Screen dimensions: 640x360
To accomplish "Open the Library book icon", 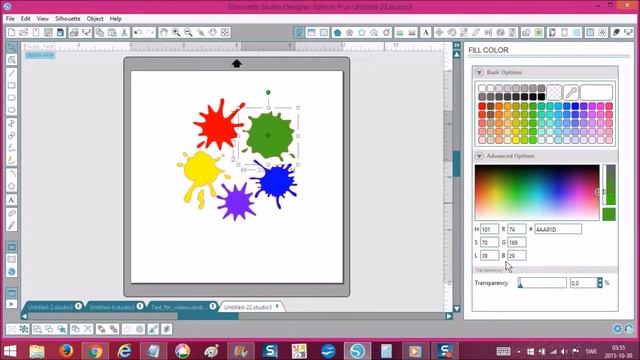I will (x=11, y=260).
